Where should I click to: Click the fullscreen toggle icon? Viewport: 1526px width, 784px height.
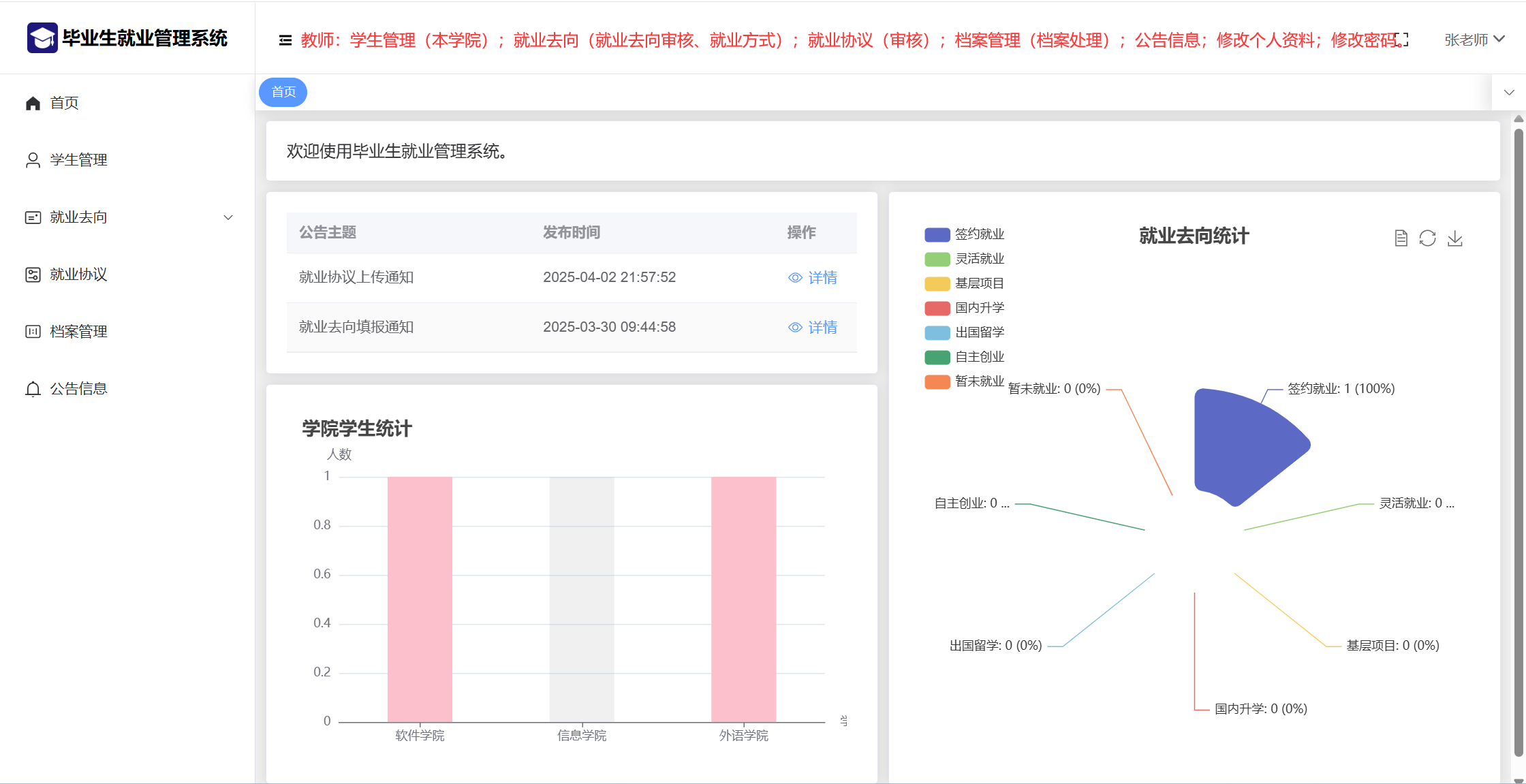(1401, 40)
